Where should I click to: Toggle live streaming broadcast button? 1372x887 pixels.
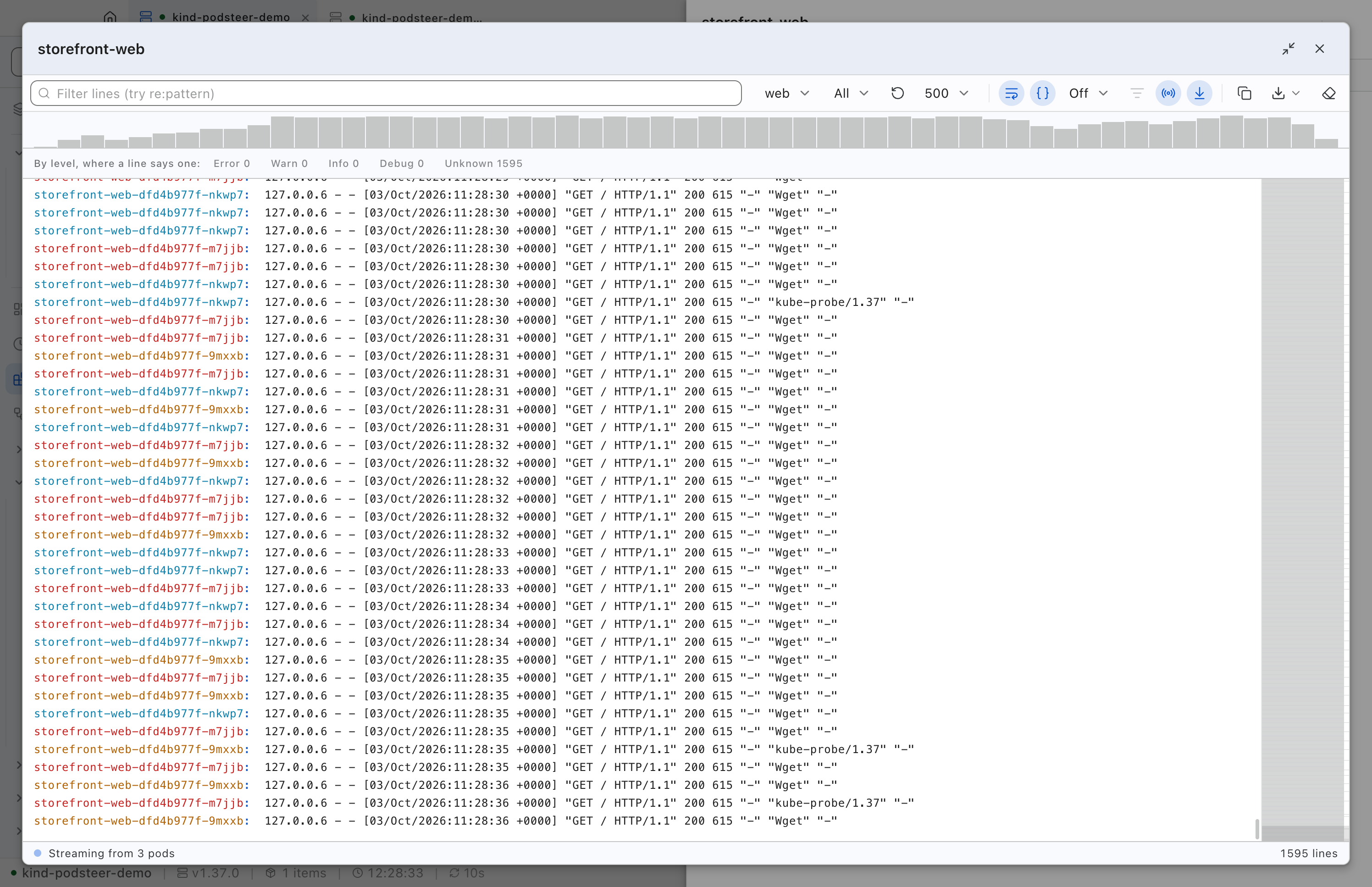coord(1168,93)
